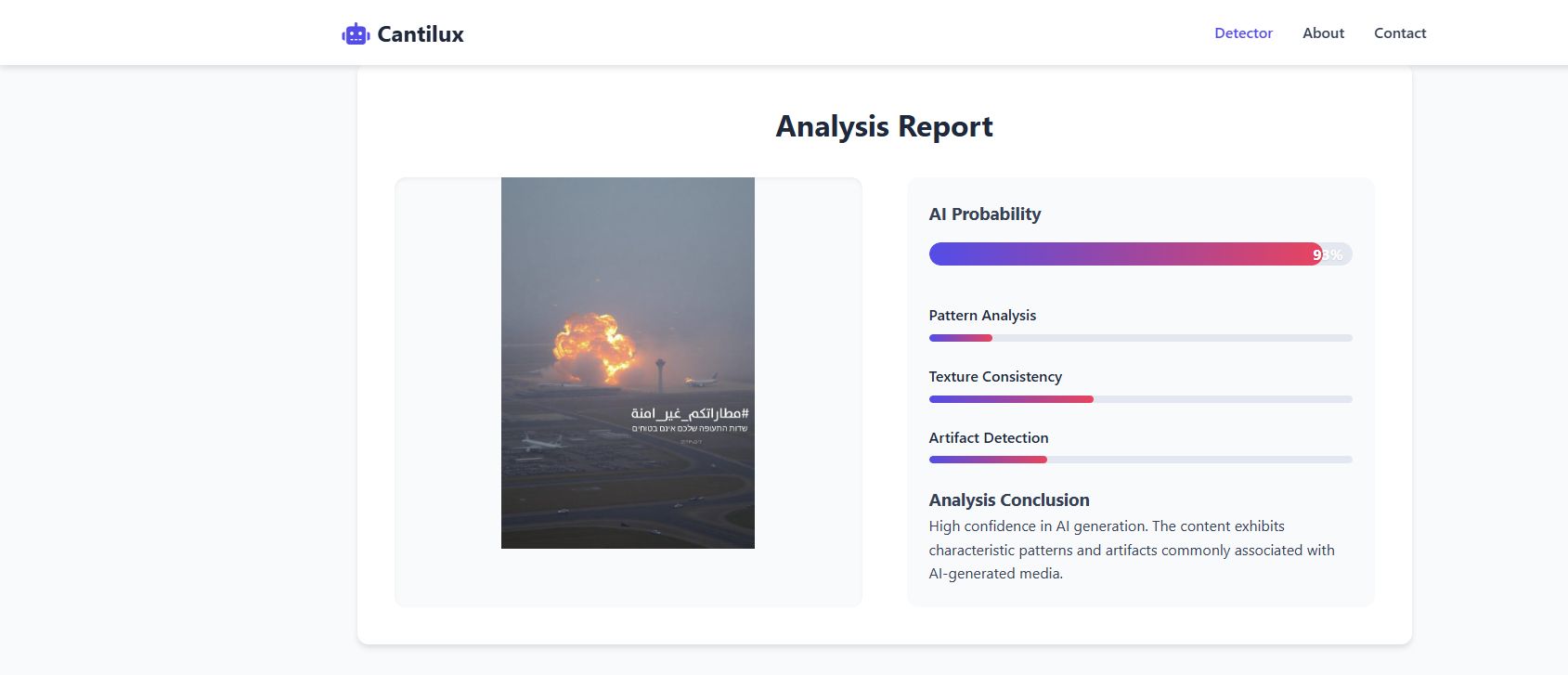The width and height of the screenshot is (1568, 675).
Task: Click the percentage value on probability bar
Action: click(1328, 254)
